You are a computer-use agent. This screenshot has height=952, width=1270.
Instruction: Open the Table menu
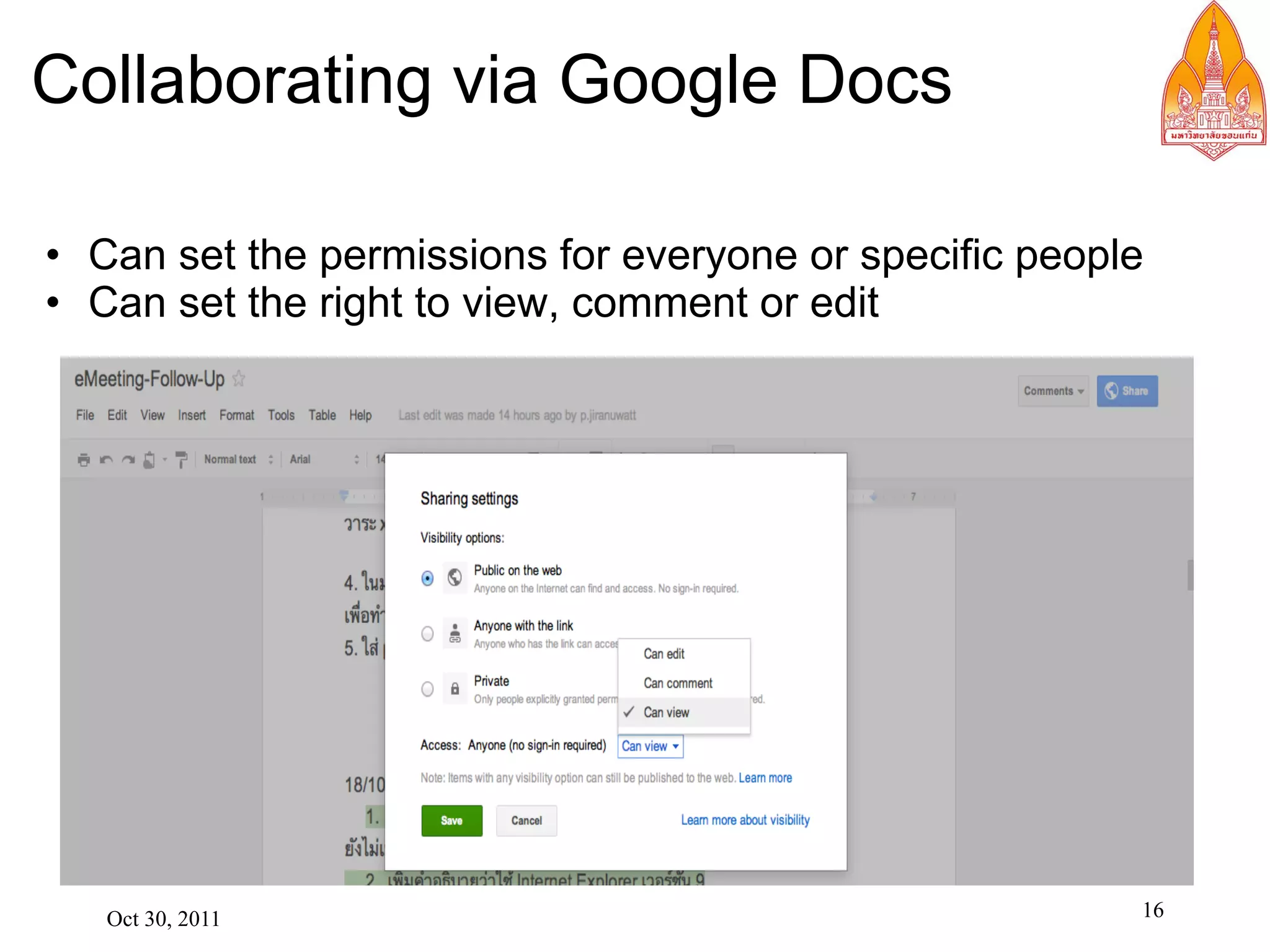pyautogui.click(x=322, y=415)
